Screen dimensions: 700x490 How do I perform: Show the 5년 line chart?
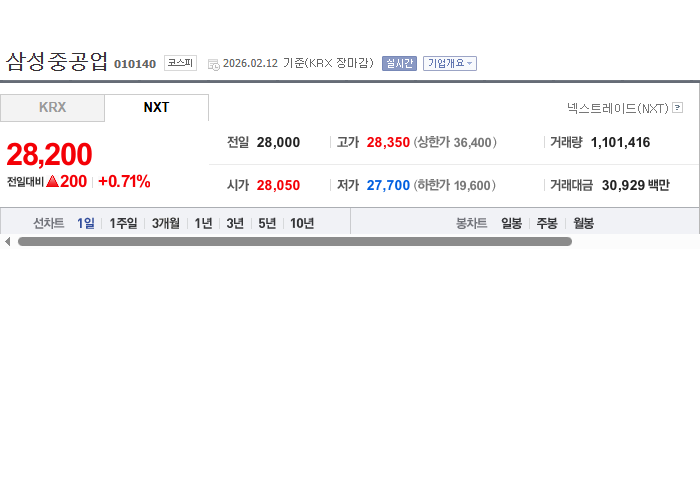coord(267,223)
